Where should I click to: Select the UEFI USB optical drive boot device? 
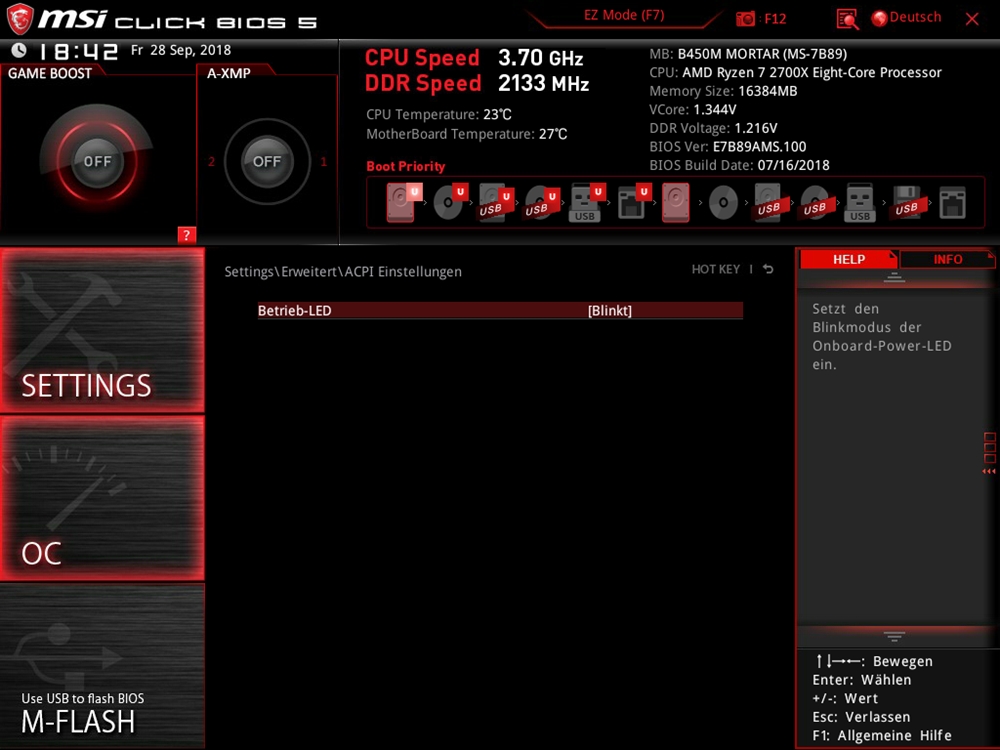point(541,203)
